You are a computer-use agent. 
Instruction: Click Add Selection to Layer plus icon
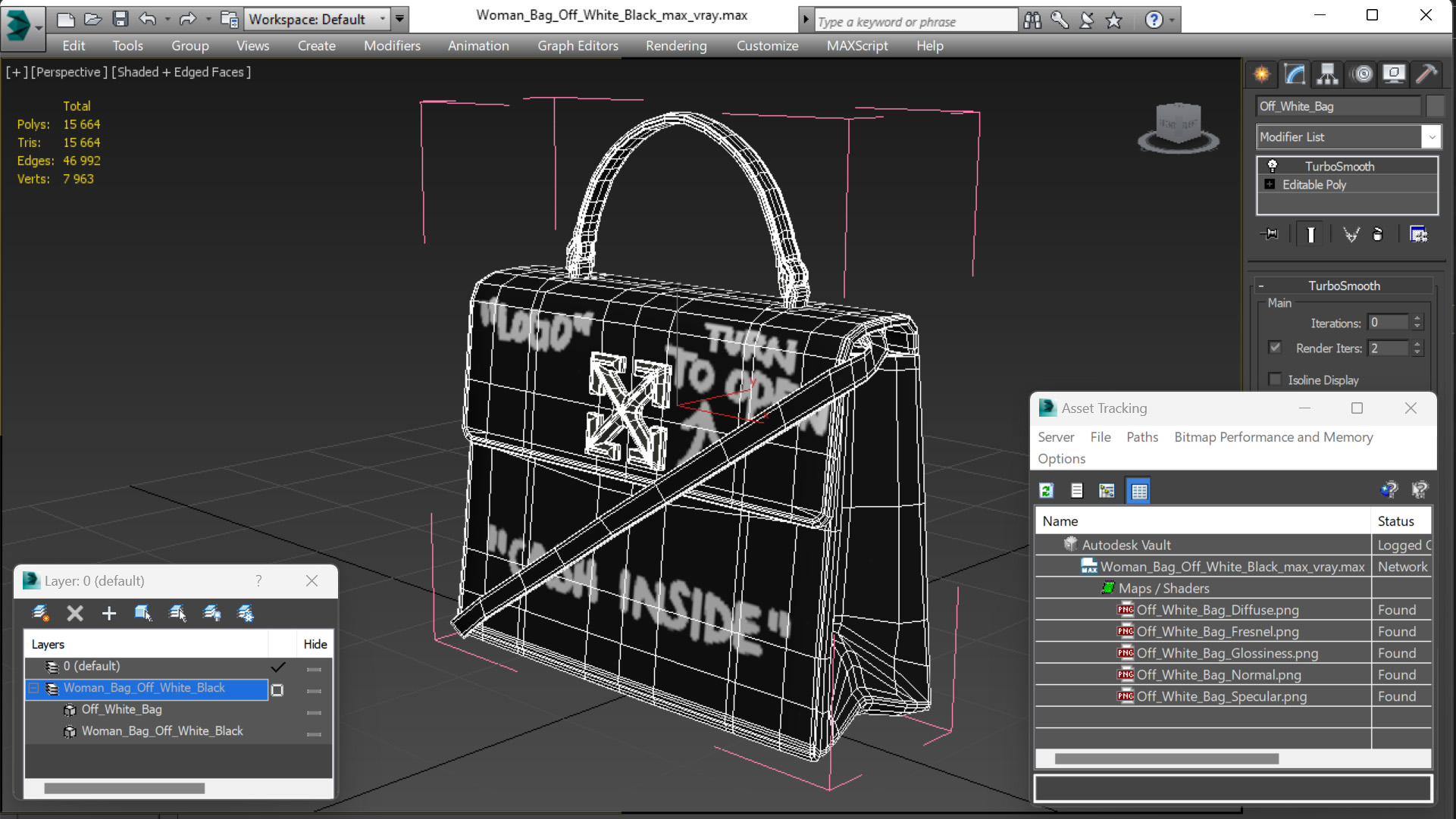tap(108, 613)
